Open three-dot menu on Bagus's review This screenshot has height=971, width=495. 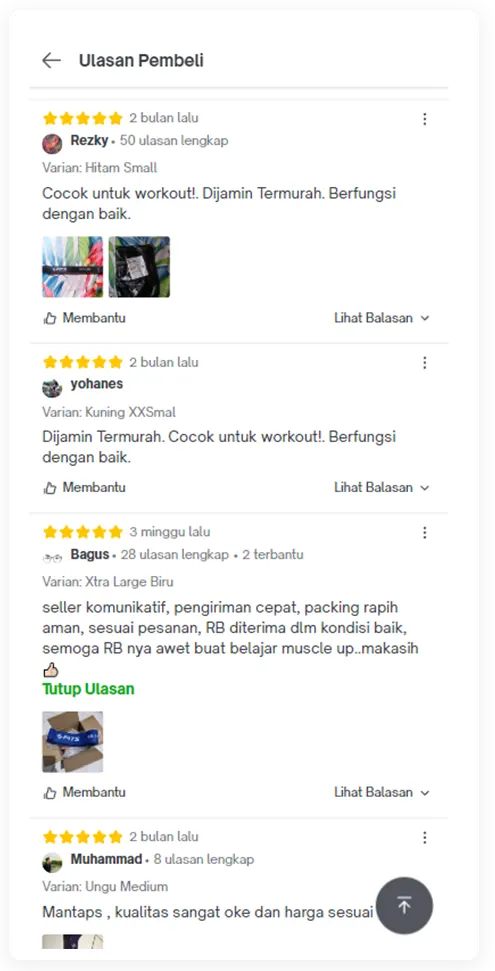click(x=424, y=533)
